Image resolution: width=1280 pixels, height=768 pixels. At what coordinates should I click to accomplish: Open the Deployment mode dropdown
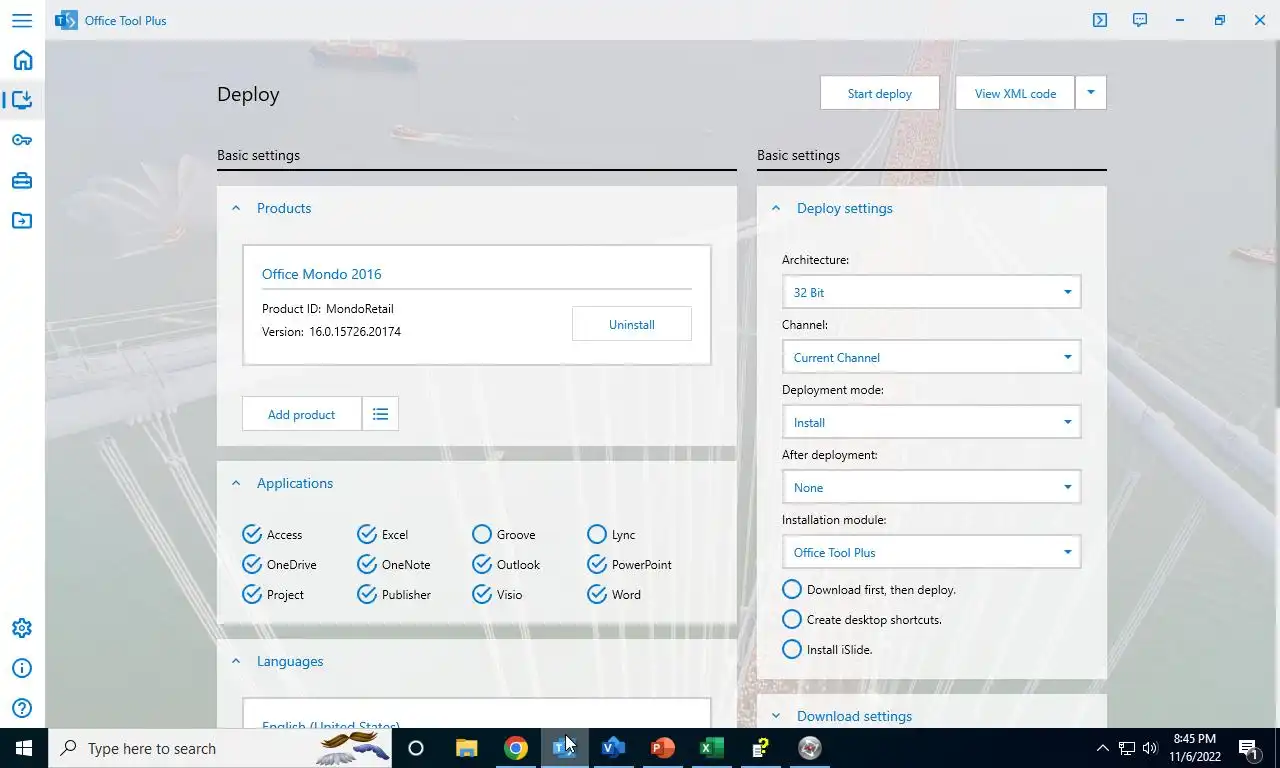tap(931, 422)
